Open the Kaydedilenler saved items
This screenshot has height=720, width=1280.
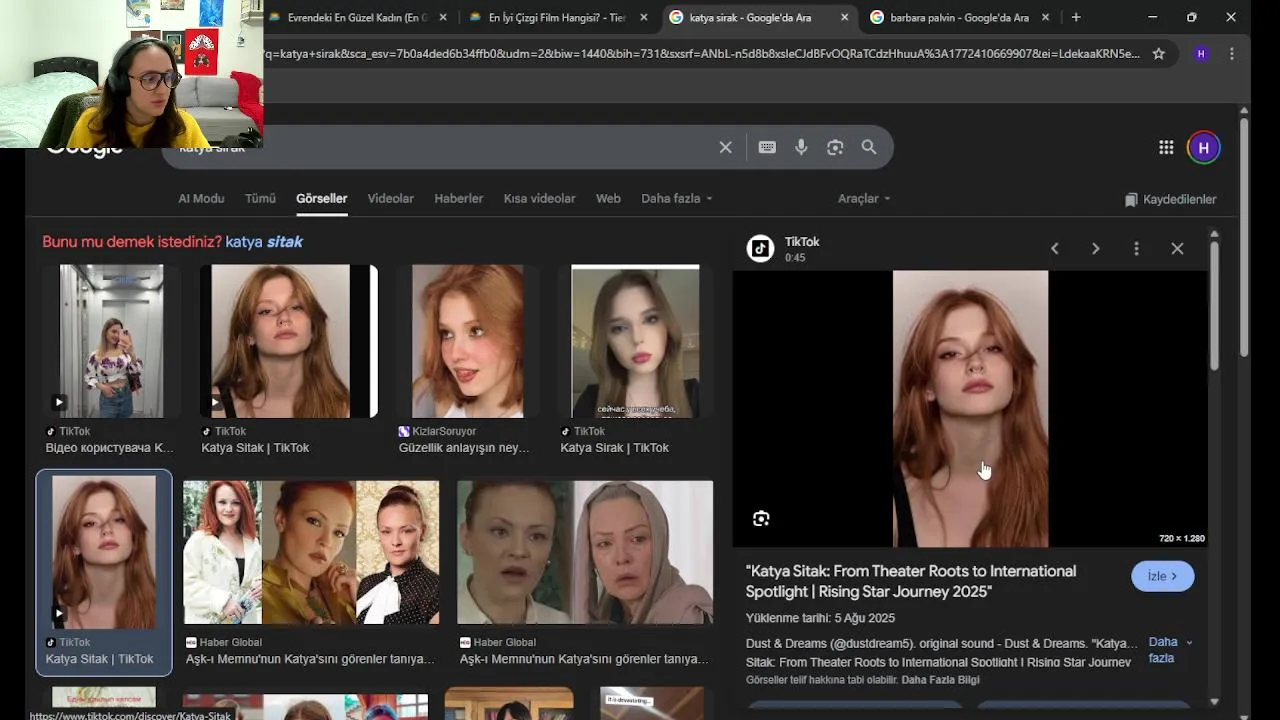click(1170, 199)
